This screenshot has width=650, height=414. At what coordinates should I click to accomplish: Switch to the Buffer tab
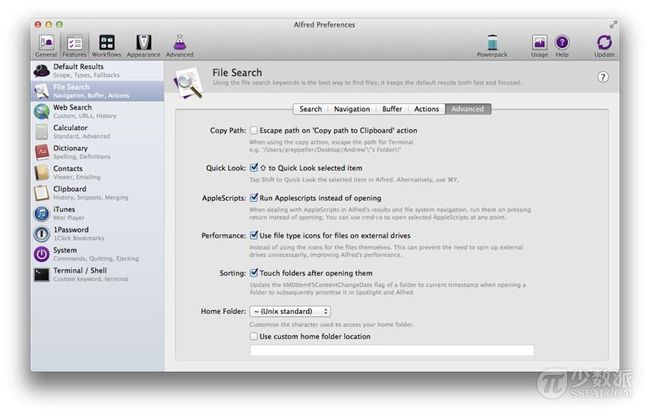point(392,109)
